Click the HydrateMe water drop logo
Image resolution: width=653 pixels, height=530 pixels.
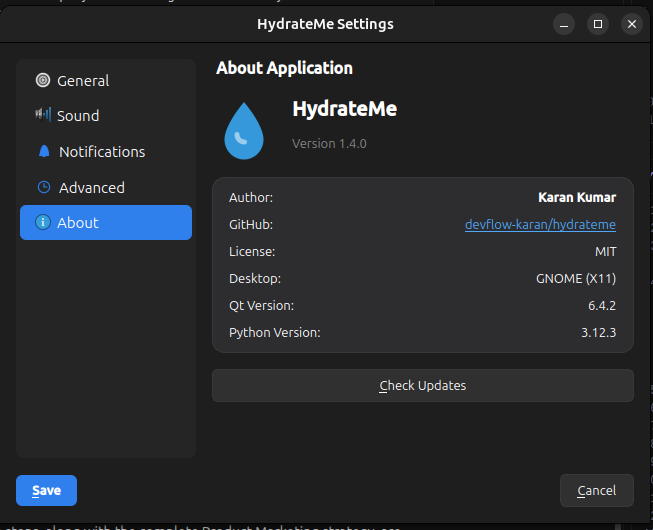pos(244,131)
